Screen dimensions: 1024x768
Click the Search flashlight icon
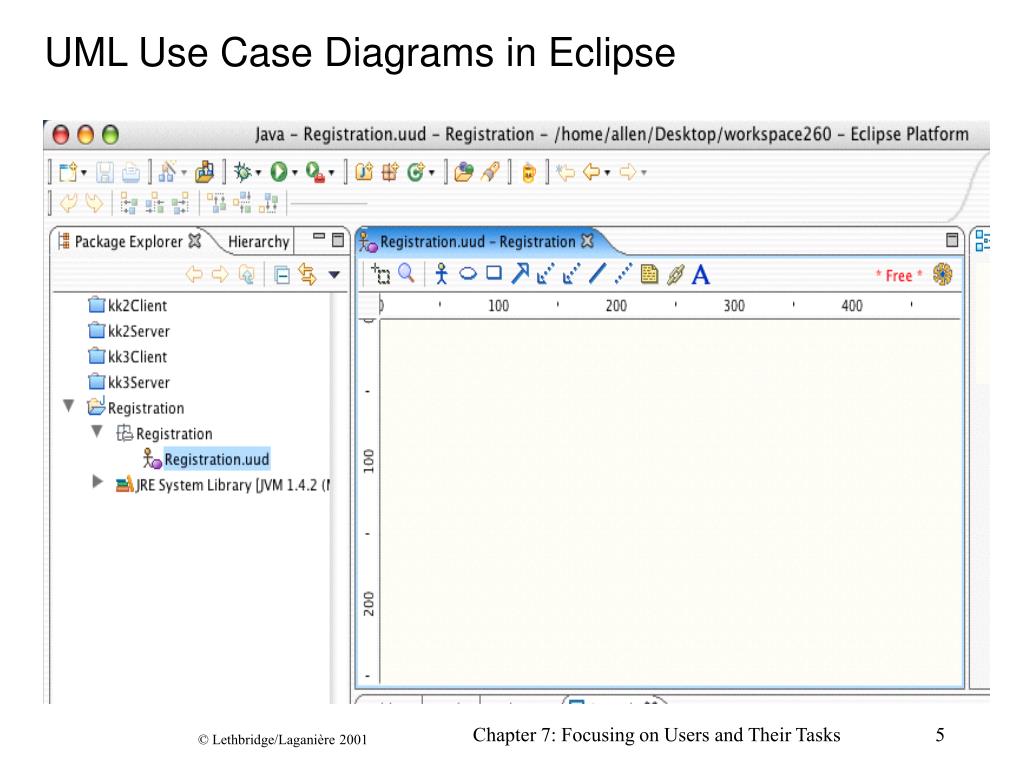tap(490, 172)
